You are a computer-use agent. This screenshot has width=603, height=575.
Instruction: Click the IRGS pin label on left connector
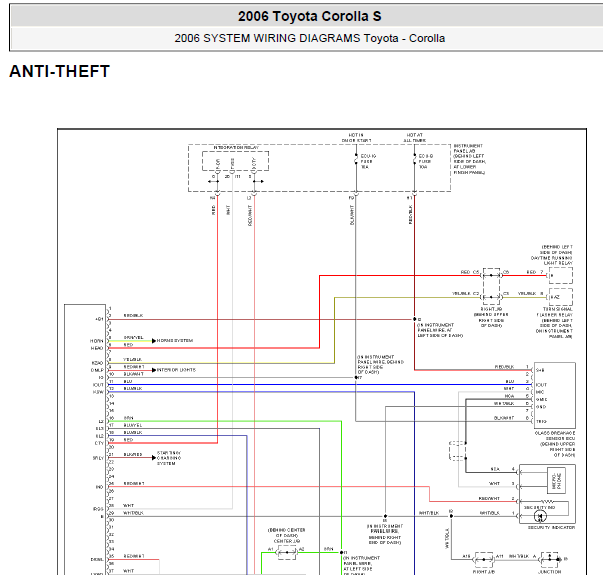pos(98,509)
